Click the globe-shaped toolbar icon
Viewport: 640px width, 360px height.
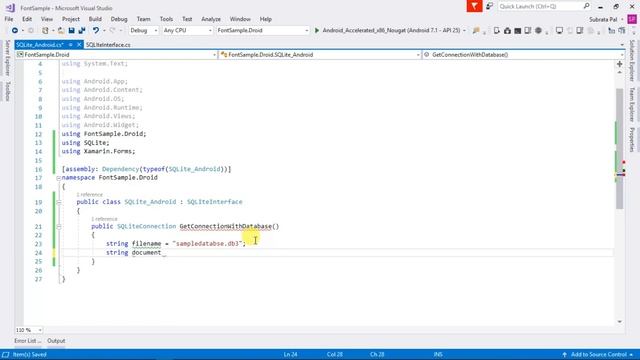point(538,31)
